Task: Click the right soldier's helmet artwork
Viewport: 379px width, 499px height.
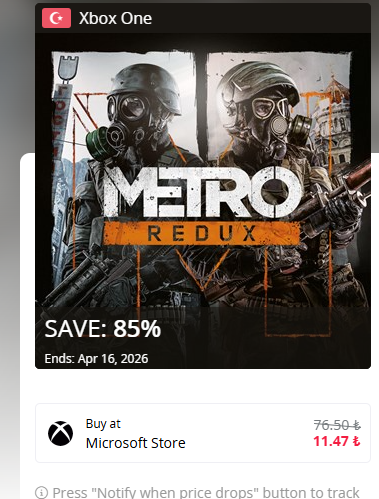Action: point(258,82)
